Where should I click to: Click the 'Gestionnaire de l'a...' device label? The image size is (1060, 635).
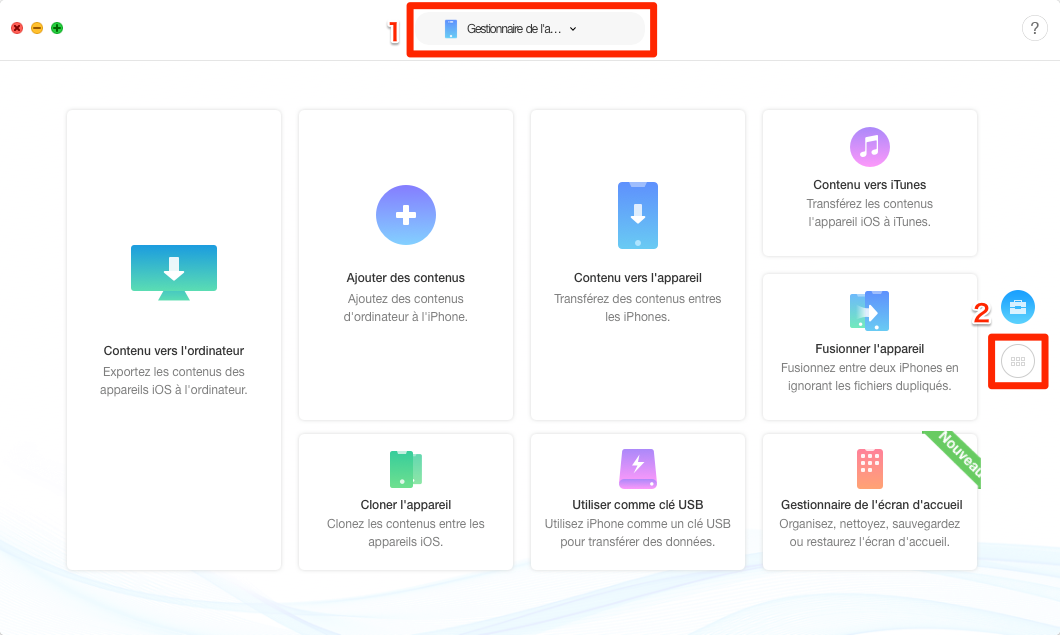(x=514, y=29)
